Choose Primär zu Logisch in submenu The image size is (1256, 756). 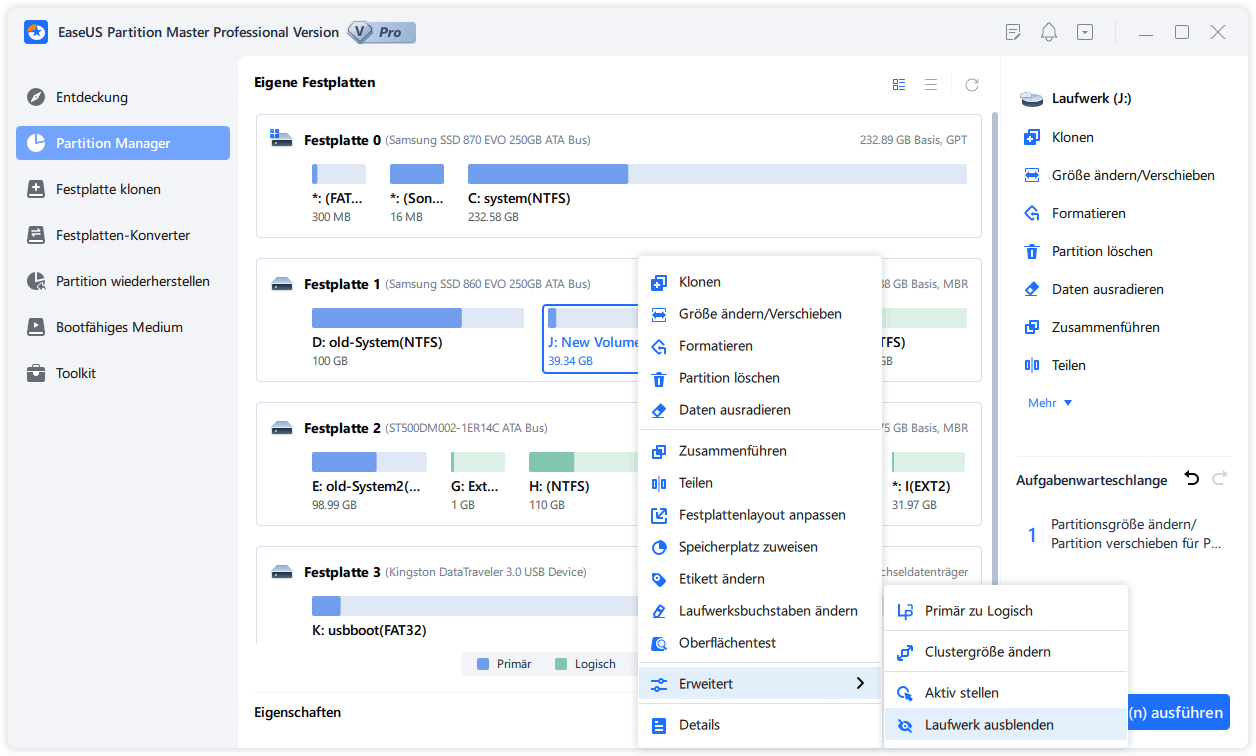point(1006,611)
